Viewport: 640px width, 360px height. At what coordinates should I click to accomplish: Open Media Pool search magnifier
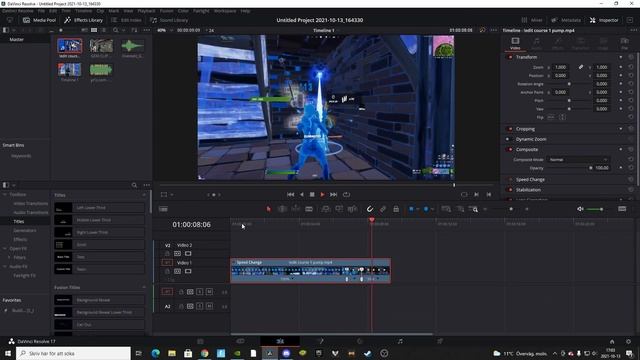point(116,30)
